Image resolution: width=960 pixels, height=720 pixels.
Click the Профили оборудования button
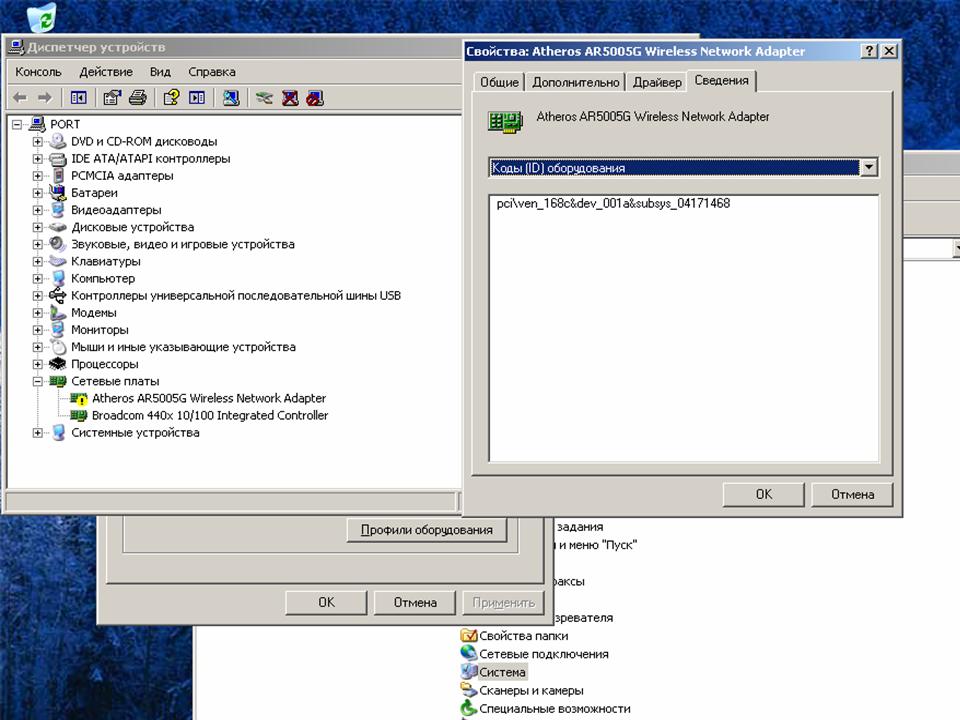[x=426, y=530]
